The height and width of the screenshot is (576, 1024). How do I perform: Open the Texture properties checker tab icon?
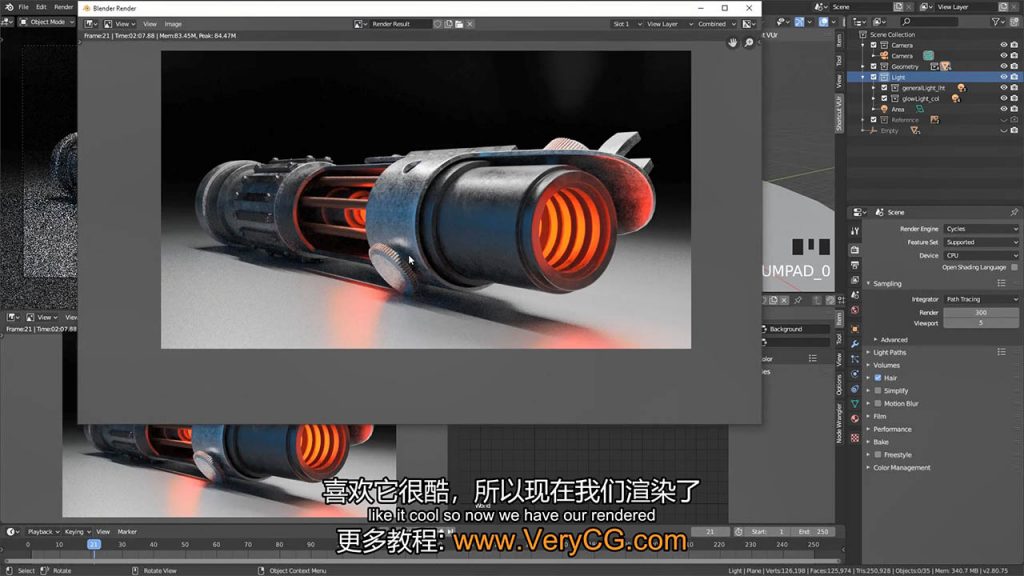coord(855,438)
